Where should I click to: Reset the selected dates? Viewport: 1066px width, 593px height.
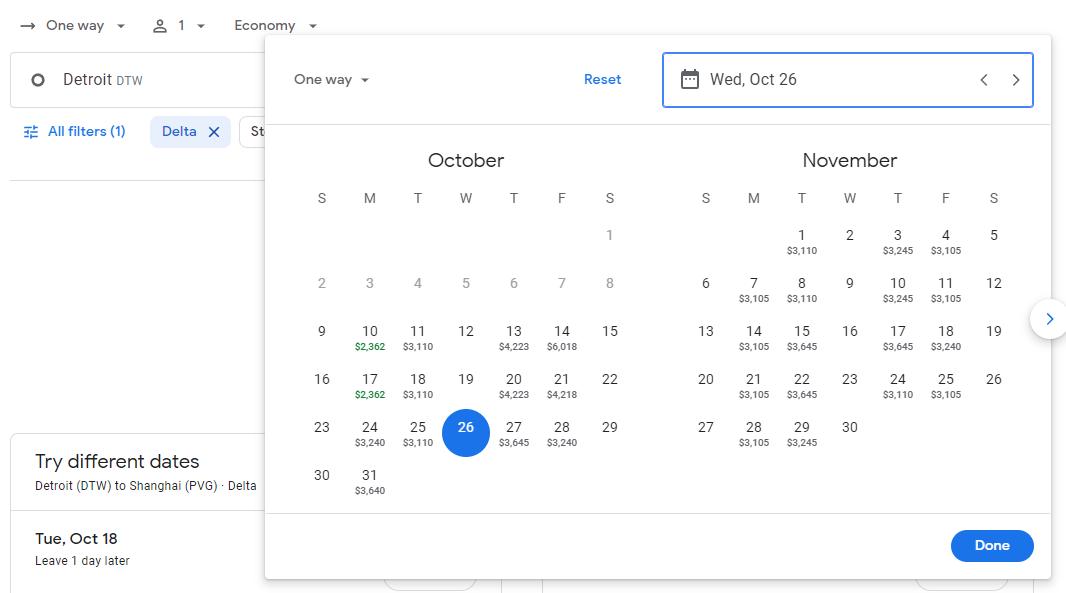(602, 80)
